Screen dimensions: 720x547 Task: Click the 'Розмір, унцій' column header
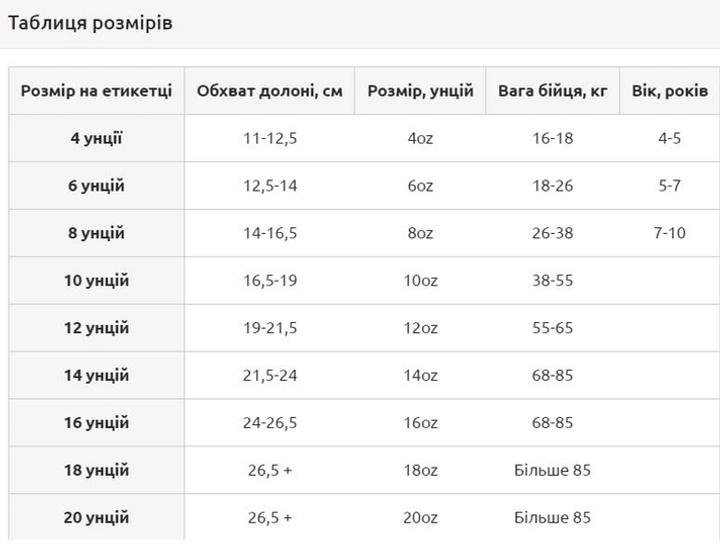(421, 91)
